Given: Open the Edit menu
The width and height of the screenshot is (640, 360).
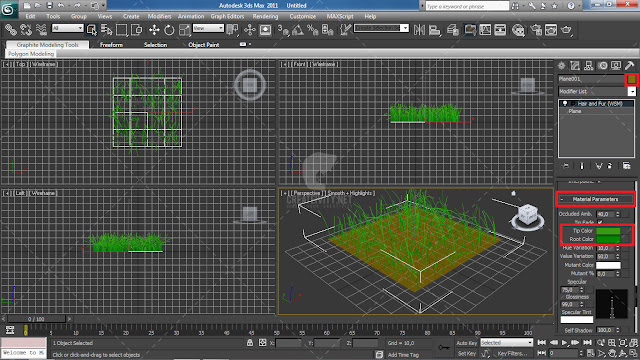Looking at the screenshot, I should 30,17.
